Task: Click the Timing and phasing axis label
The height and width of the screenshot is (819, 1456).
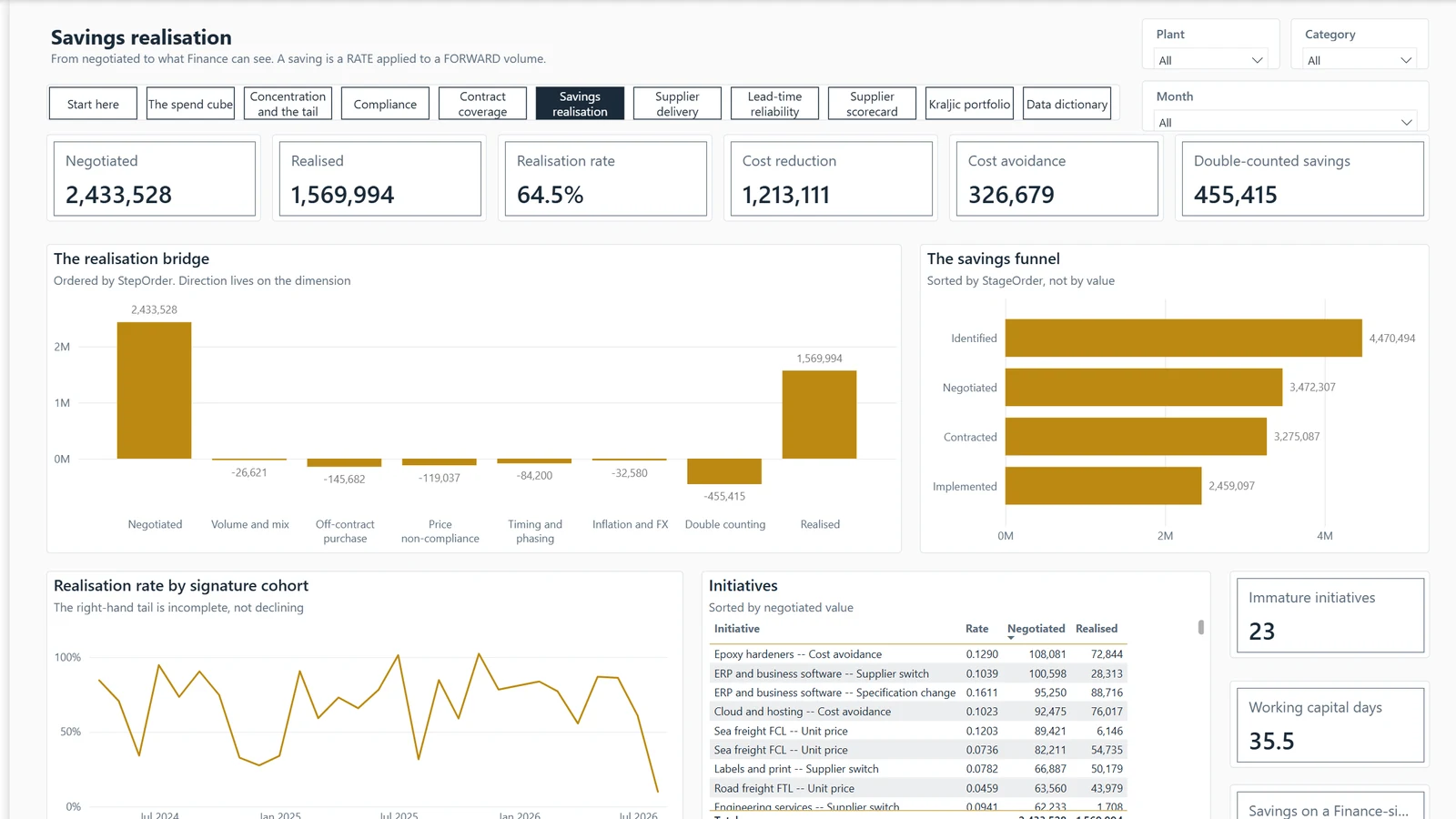Action: click(535, 531)
